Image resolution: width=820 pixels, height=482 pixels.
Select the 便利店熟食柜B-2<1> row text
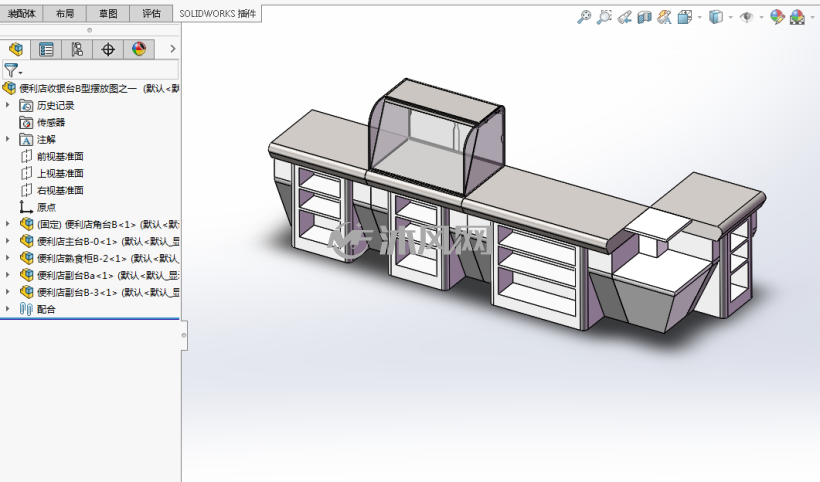108,258
